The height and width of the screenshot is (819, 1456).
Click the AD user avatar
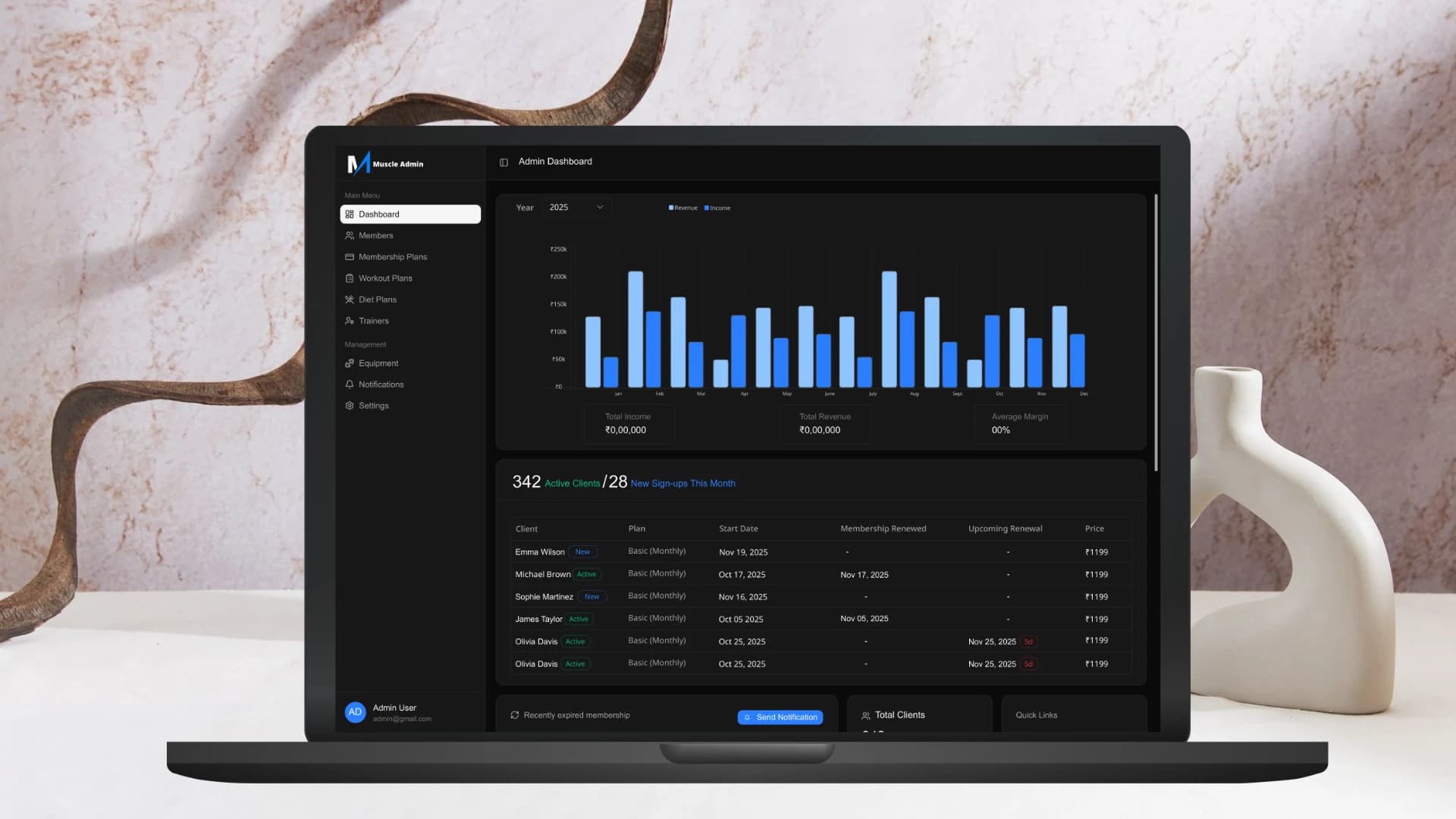(355, 712)
